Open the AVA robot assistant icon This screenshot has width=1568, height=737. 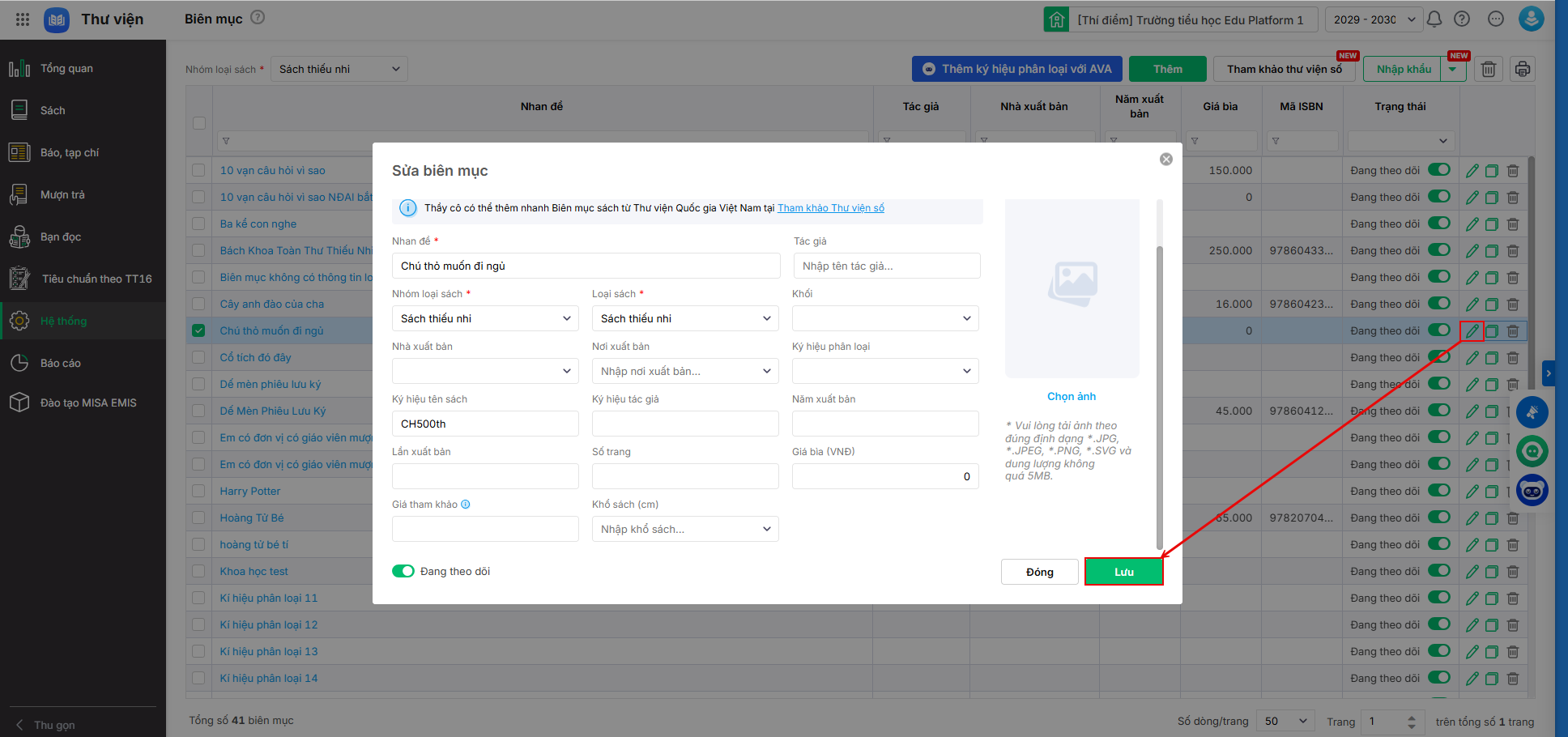pyautogui.click(x=1532, y=490)
